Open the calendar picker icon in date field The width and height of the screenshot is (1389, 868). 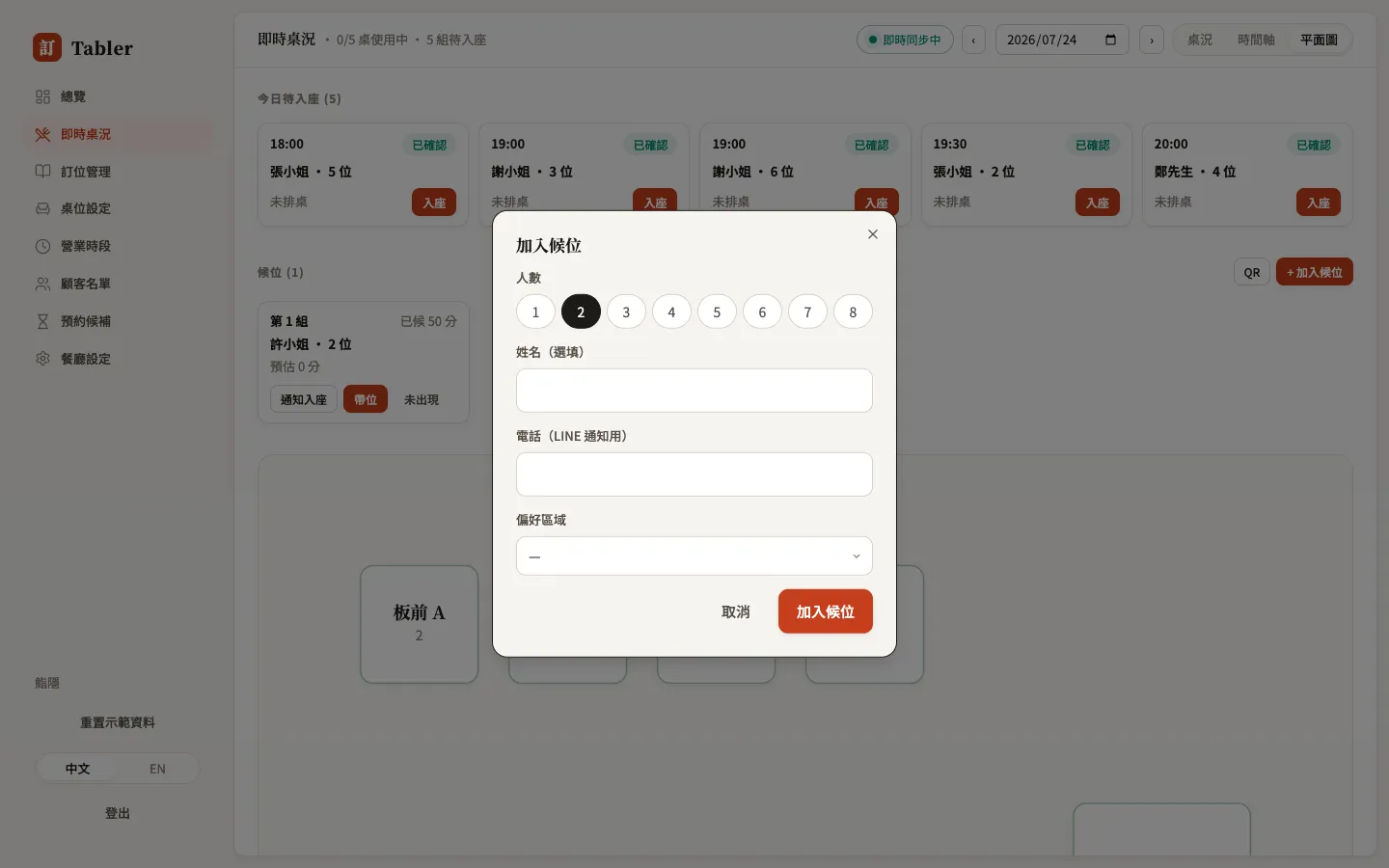pos(1110,40)
